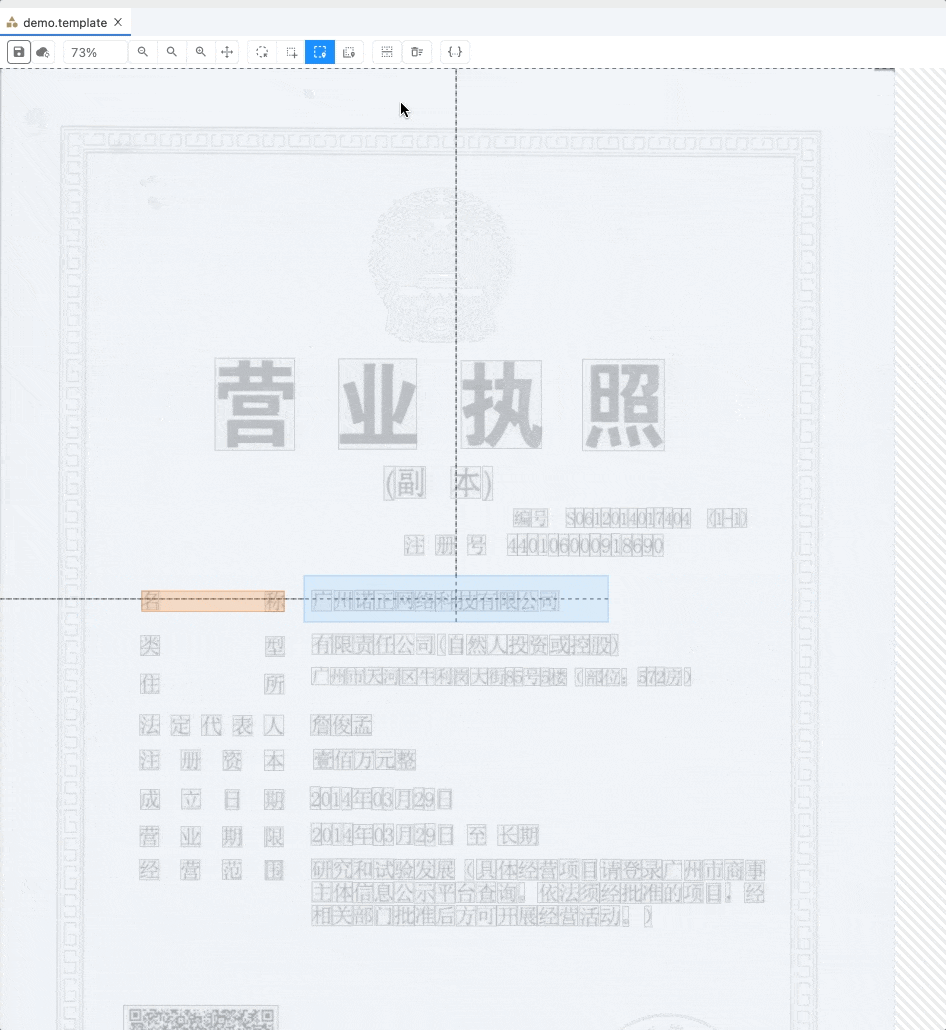Click the 长期 text in business term row
Image resolution: width=946 pixels, height=1030 pixels.
pos(518,836)
